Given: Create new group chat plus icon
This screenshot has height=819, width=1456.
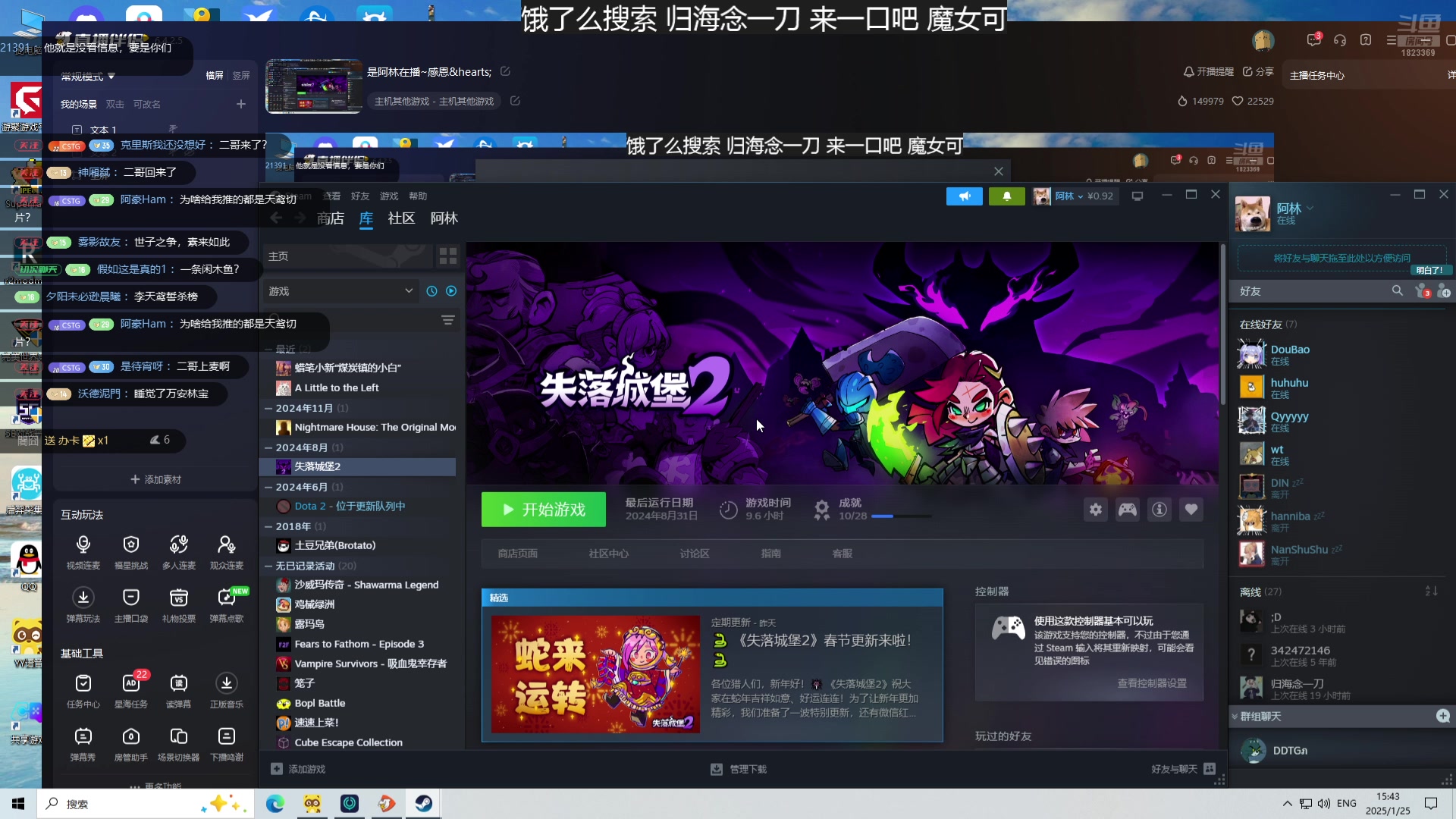Looking at the screenshot, I should click(1443, 716).
